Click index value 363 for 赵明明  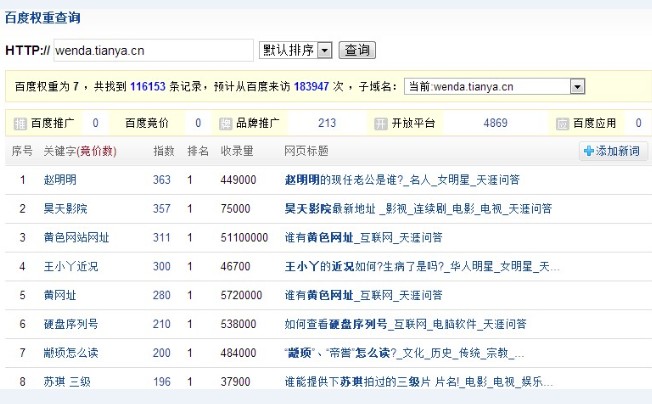[162, 180]
